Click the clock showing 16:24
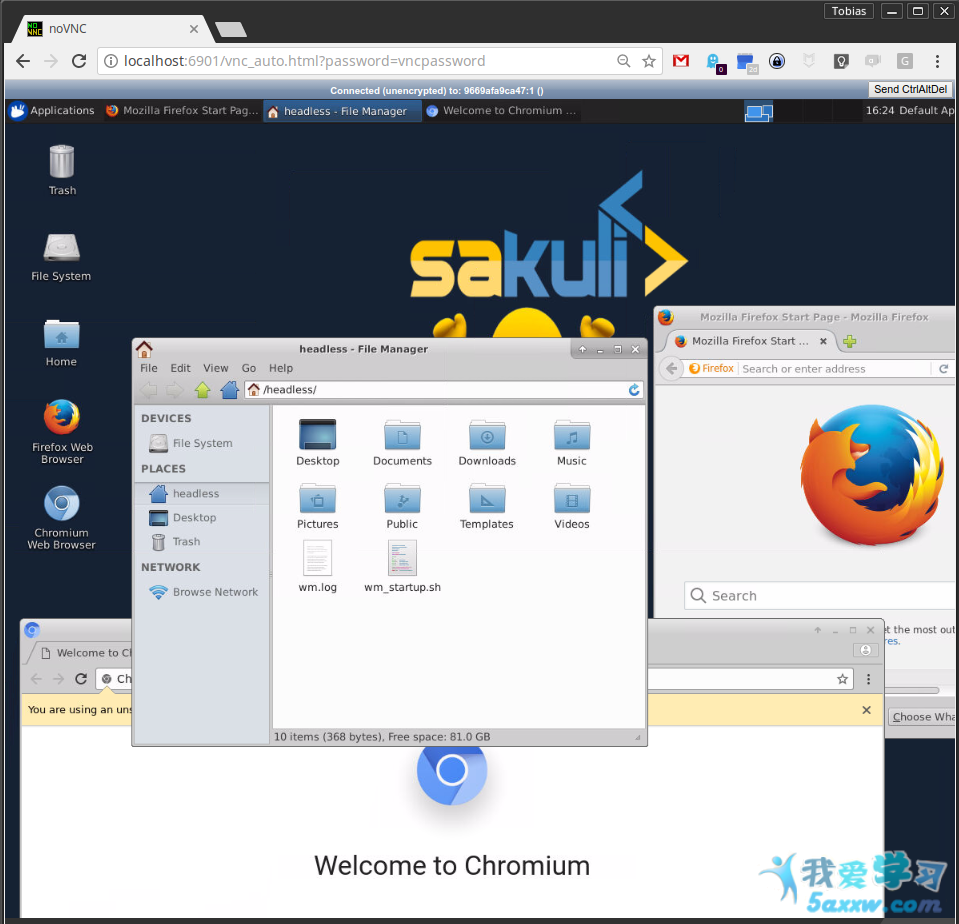Image resolution: width=959 pixels, height=924 pixels. coord(879,111)
